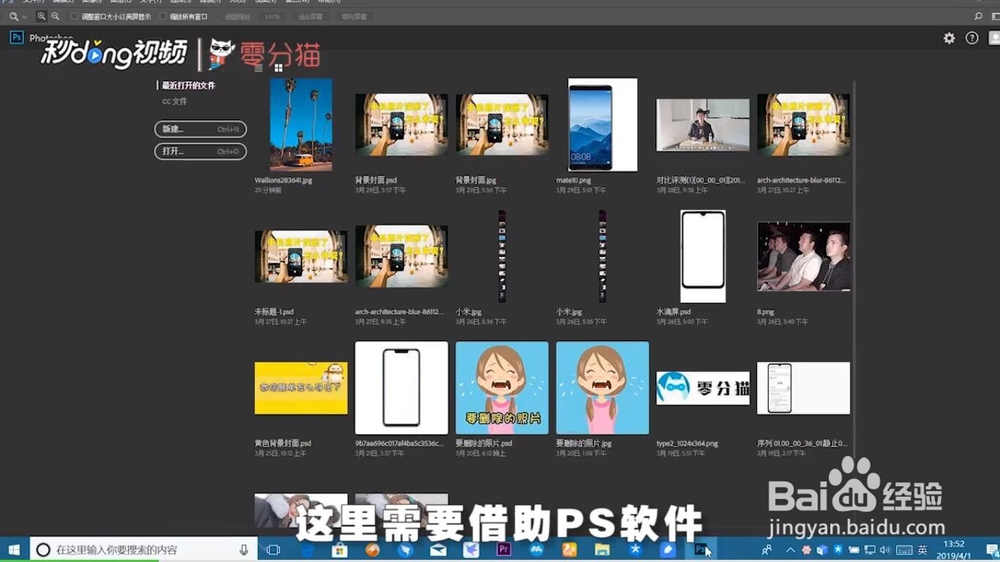
Task: Open File Explorer from the taskbar
Action: [x=602, y=549]
